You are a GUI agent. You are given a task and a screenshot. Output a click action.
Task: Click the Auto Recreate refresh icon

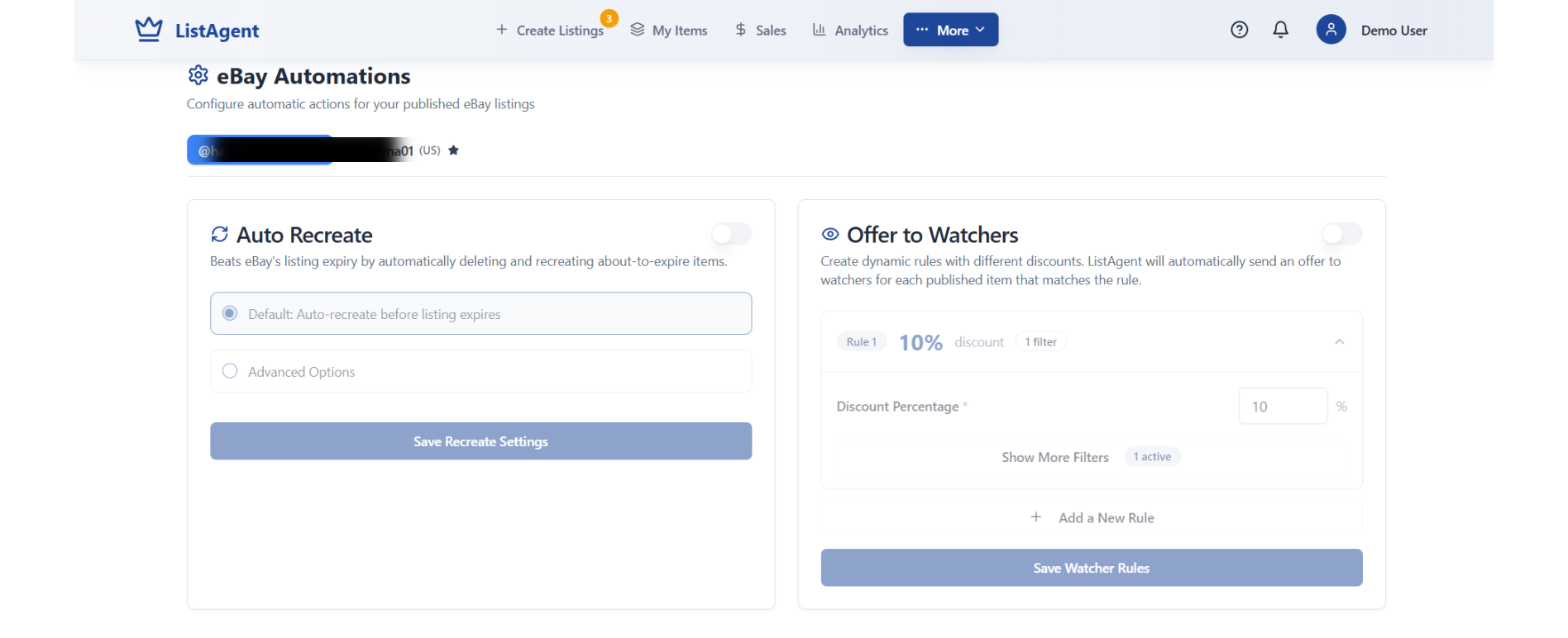coord(219,235)
